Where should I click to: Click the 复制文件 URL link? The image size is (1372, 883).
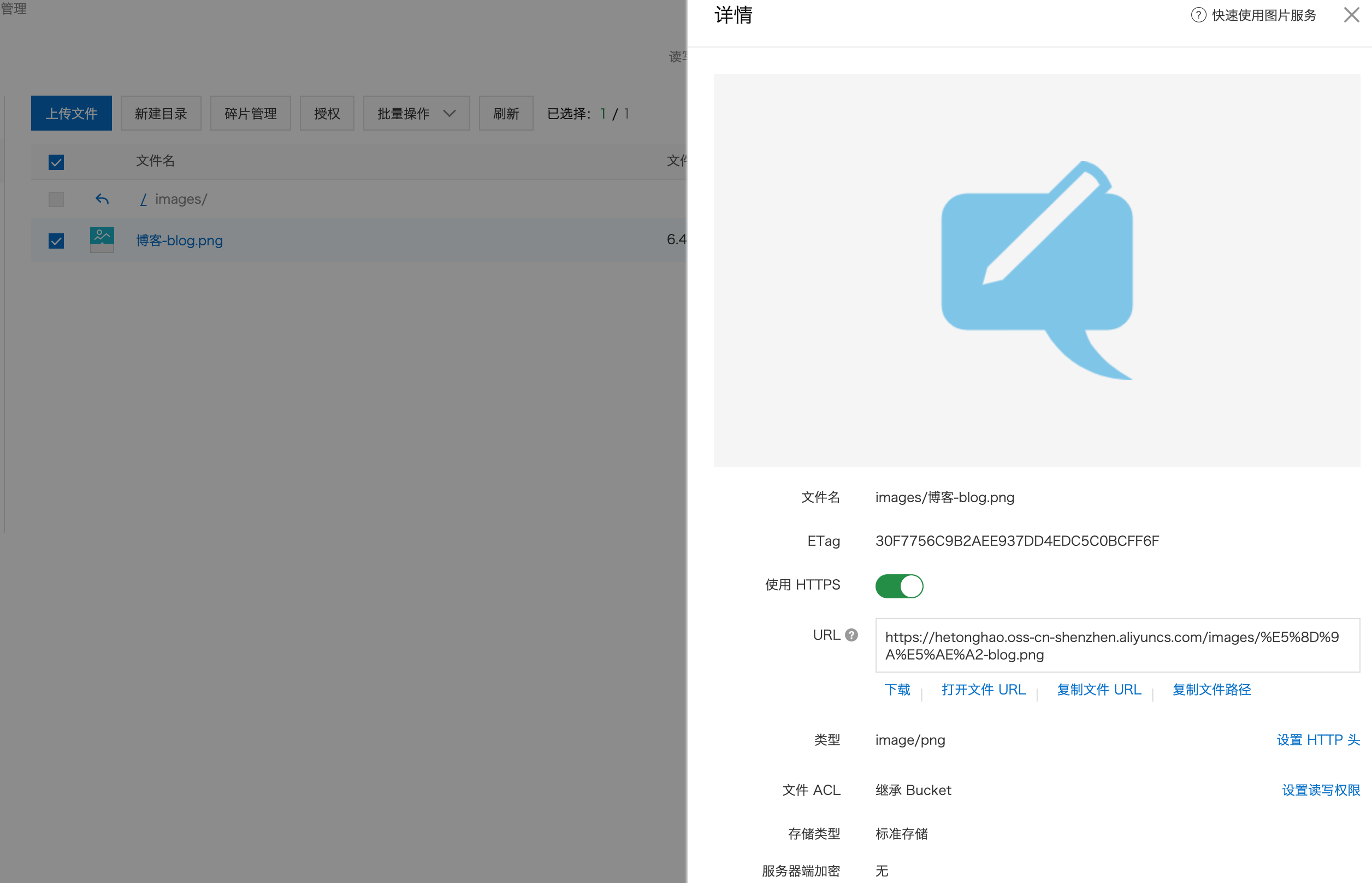pos(1098,689)
